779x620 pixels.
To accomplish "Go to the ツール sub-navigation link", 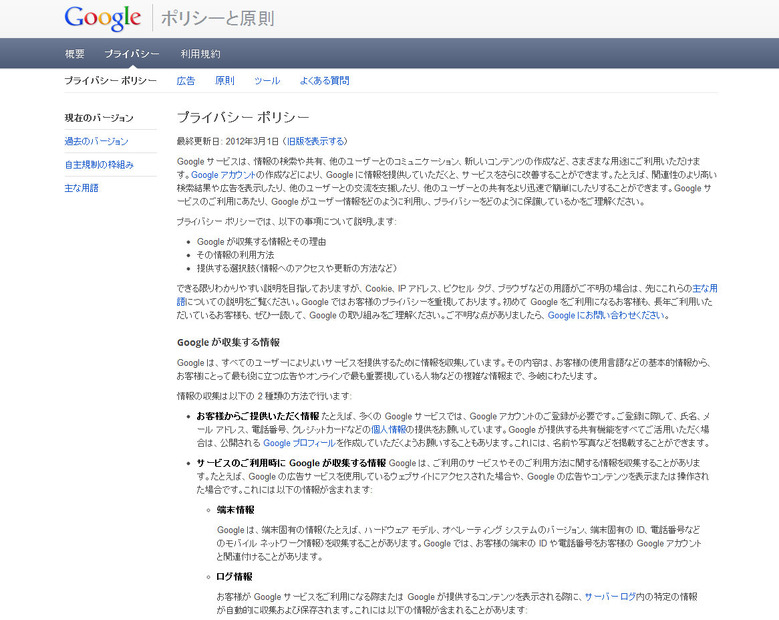I will point(267,80).
